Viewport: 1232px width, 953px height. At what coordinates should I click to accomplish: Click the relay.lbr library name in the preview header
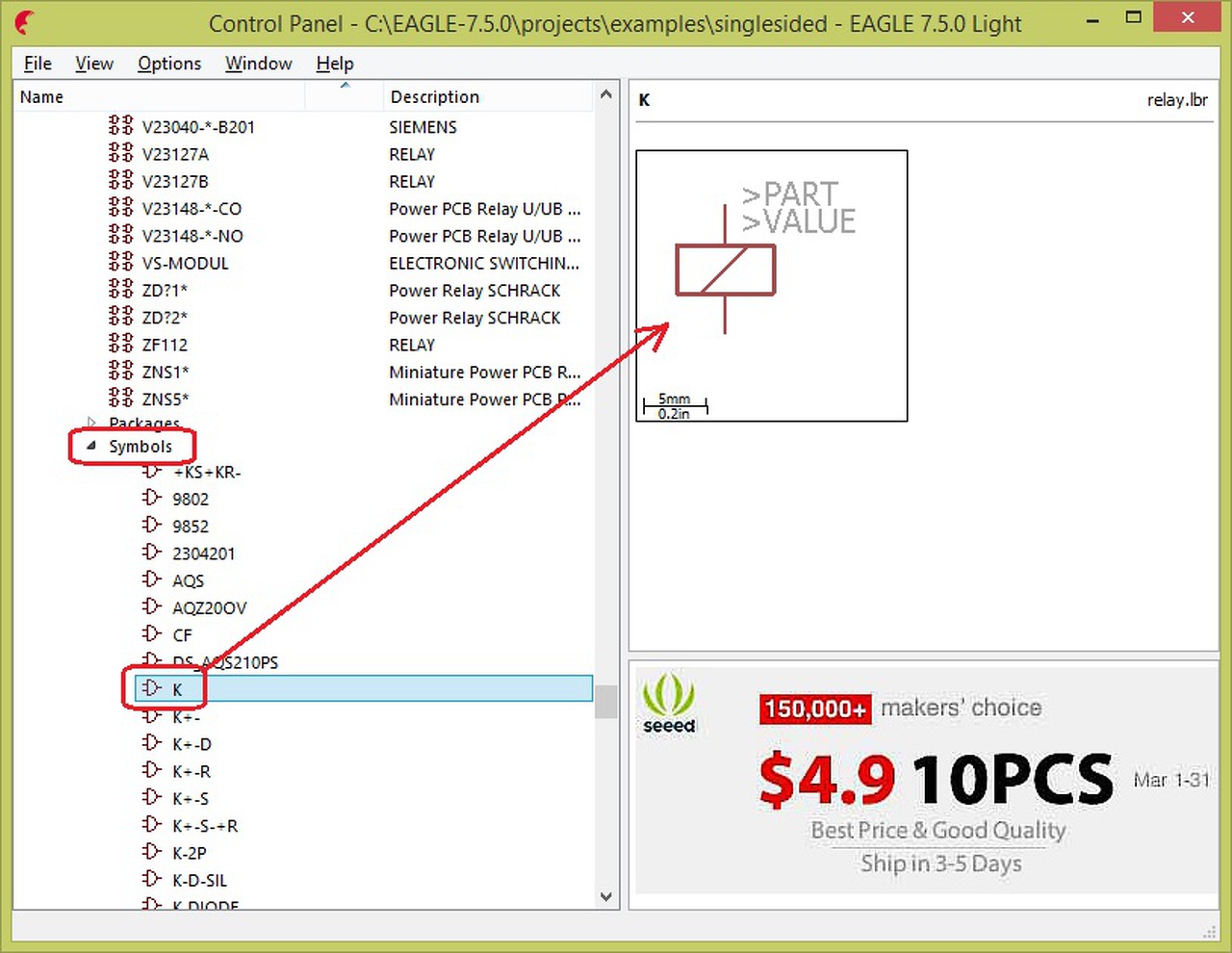tap(1177, 100)
